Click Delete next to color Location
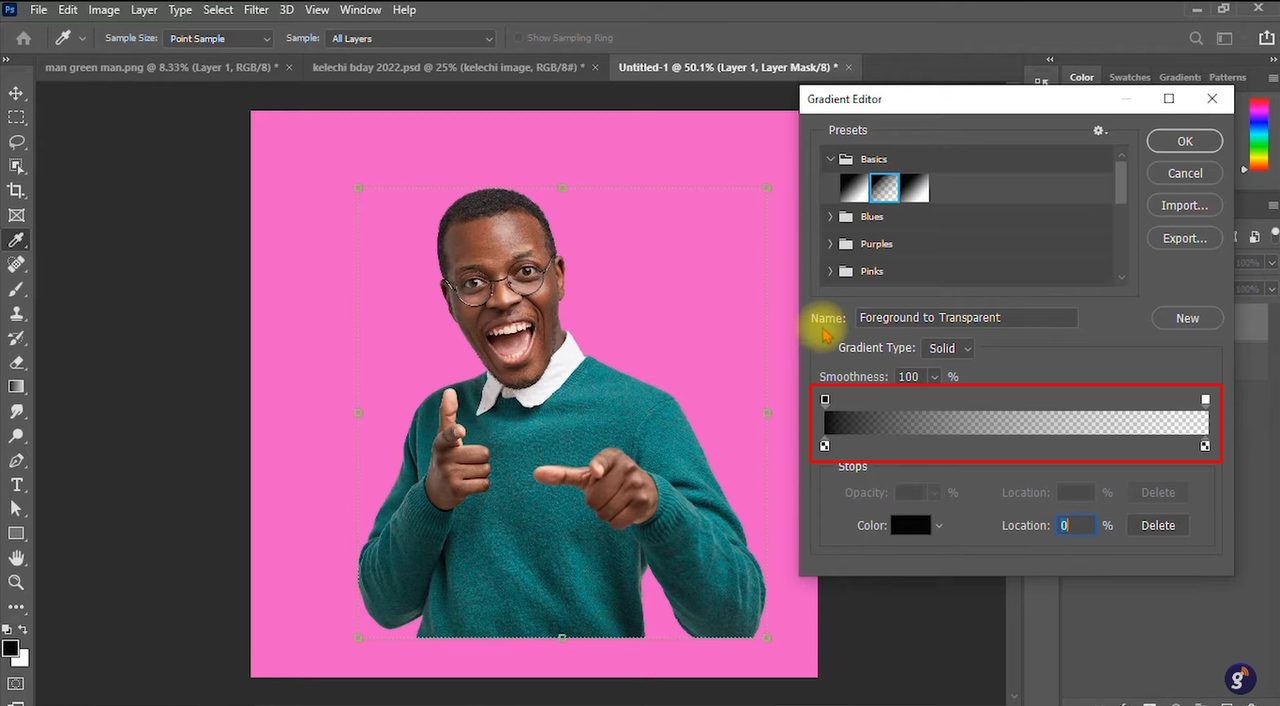This screenshot has width=1280, height=706. pos(1158,525)
